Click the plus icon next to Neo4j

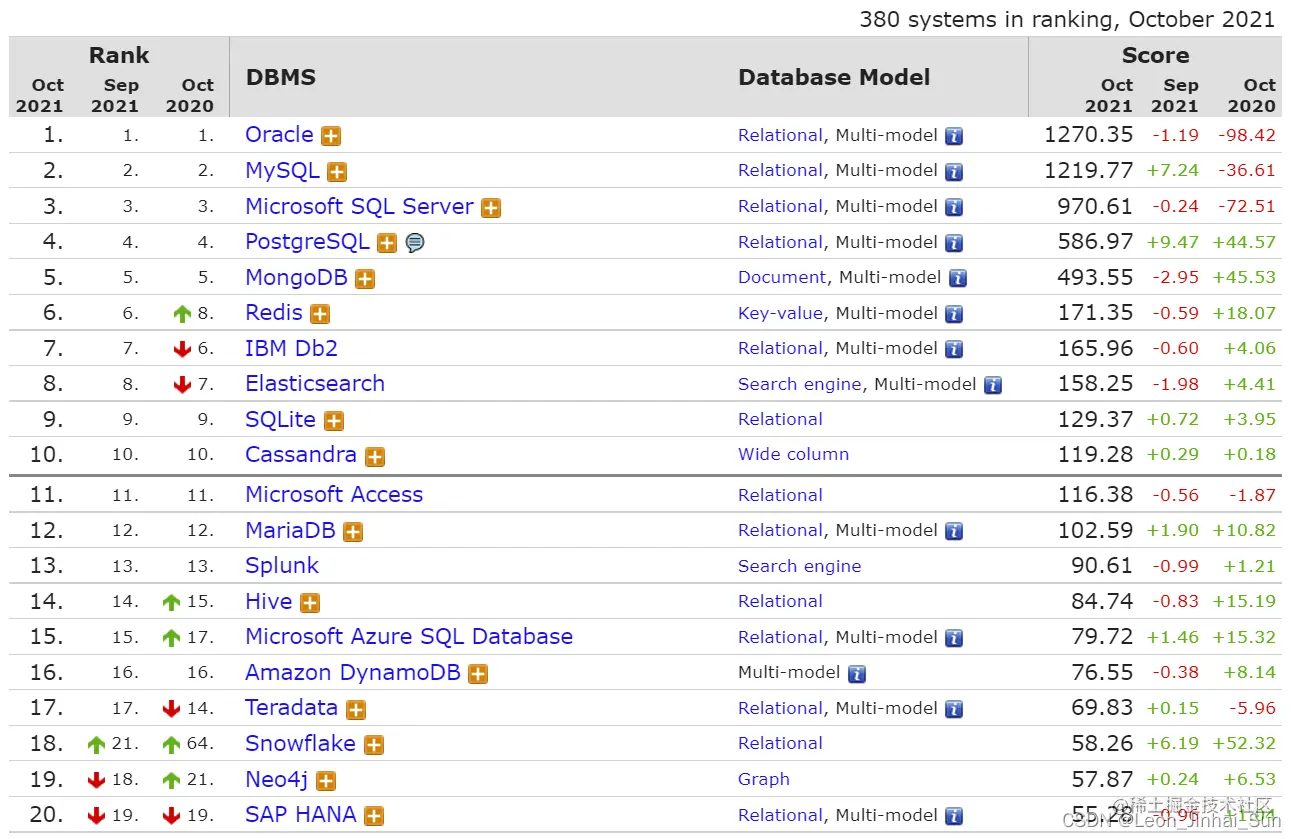click(326, 781)
